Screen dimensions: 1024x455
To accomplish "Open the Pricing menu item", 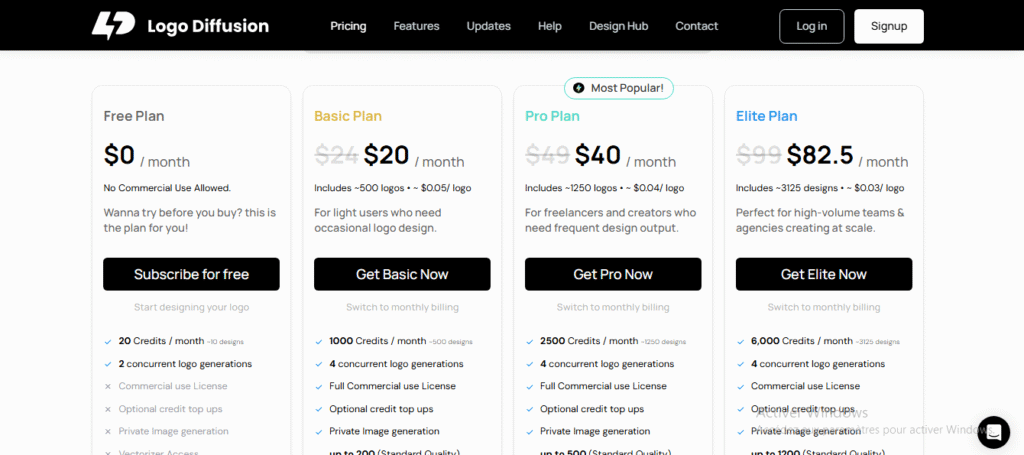I will (x=348, y=26).
